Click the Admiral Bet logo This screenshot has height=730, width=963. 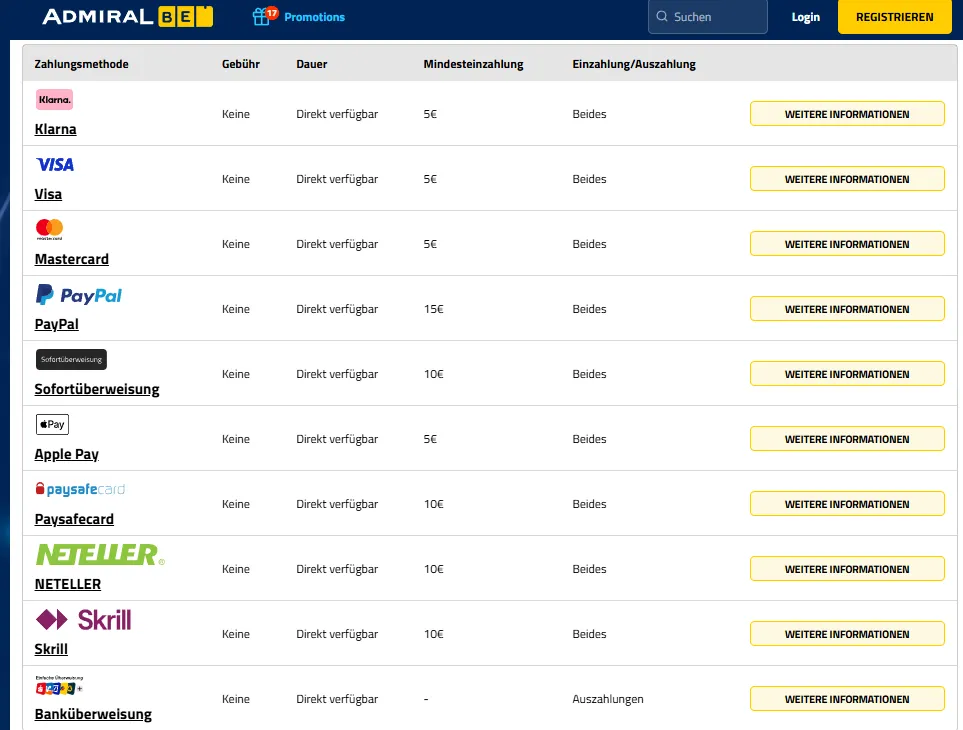pyautogui.click(x=128, y=17)
